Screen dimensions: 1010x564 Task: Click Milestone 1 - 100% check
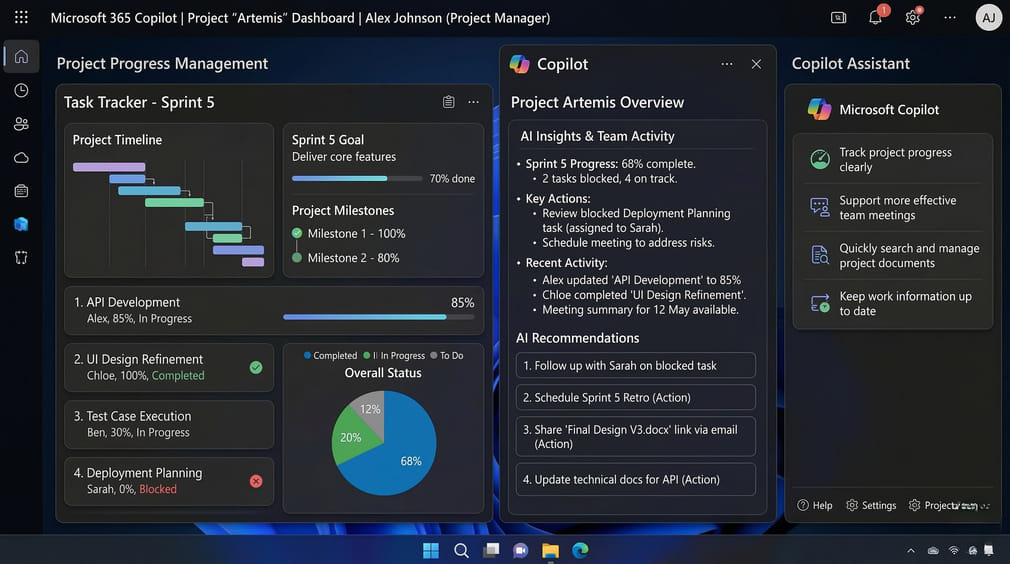pos(297,233)
